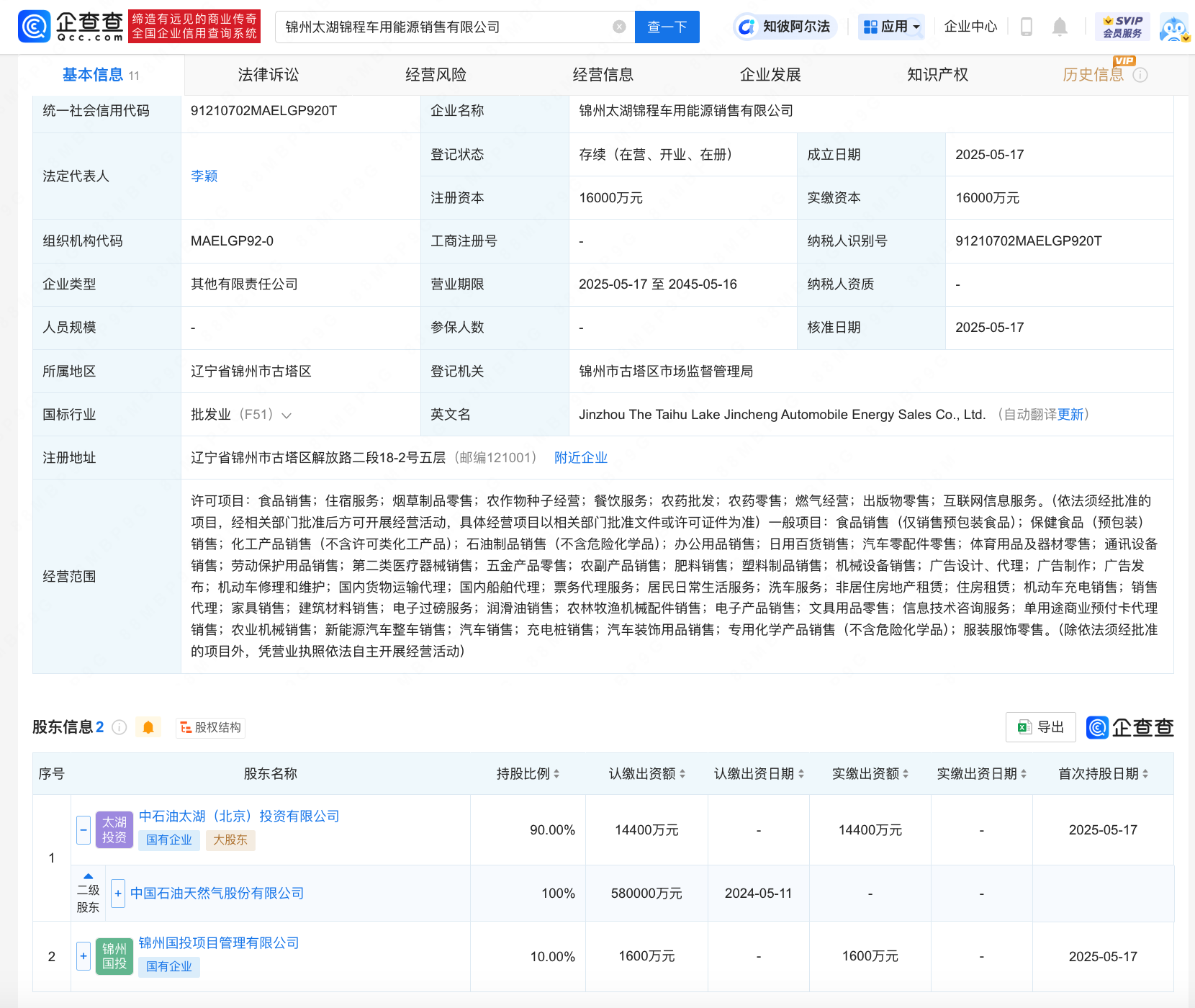Viewport: 1195px width, 1008px height.
Task: Open the Qcc.com logo homepage
Action: [x=71, y=27]
